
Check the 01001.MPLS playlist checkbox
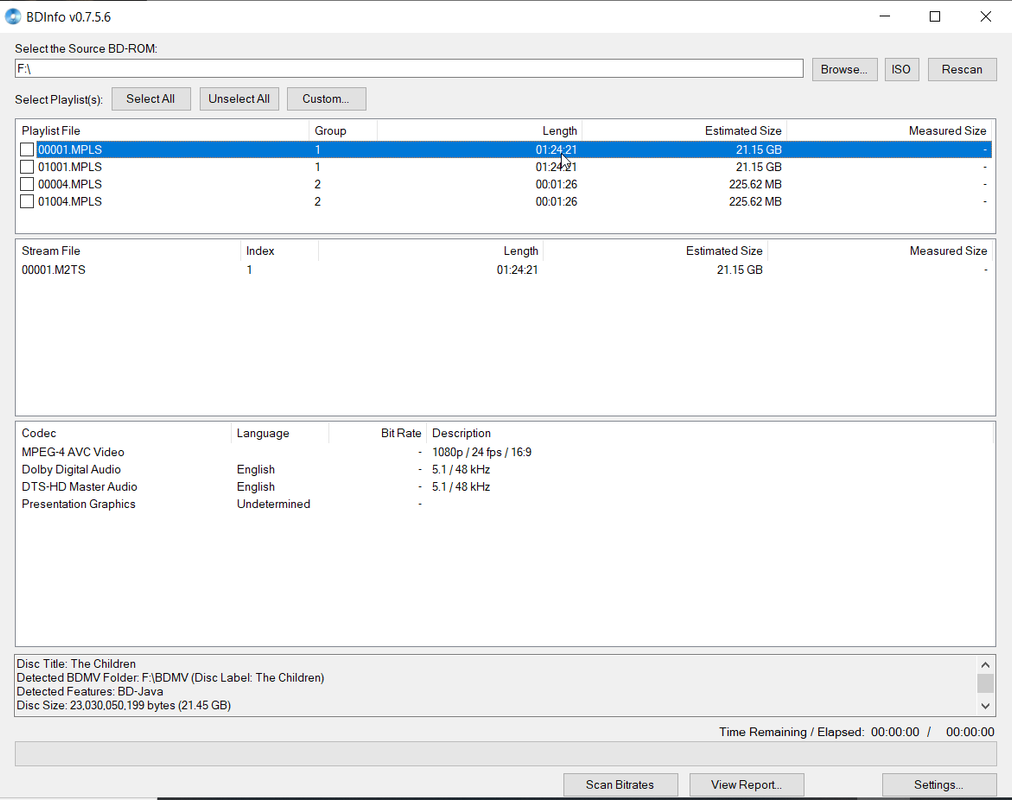pos(27,167)
